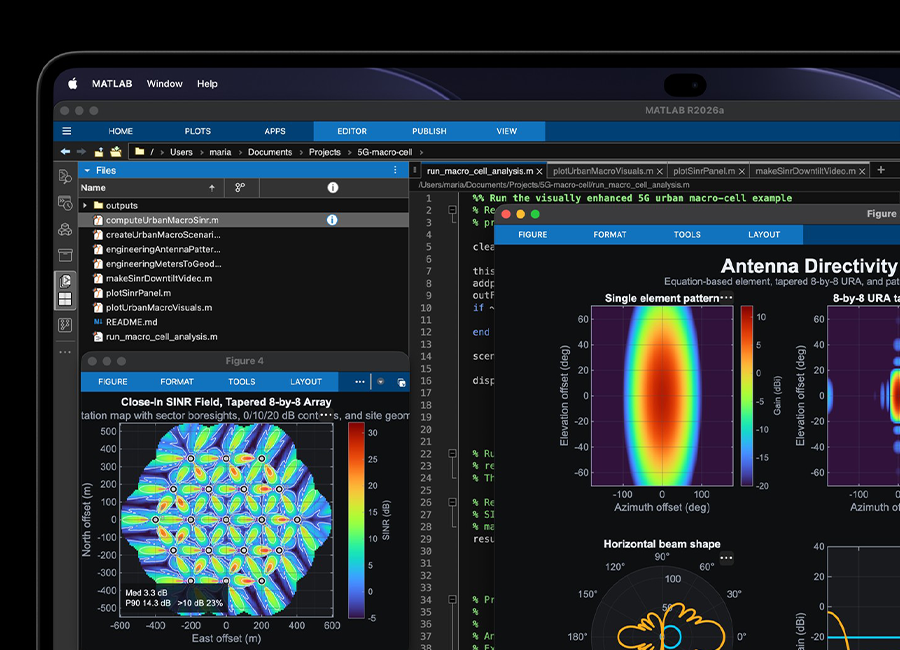This screenshot has height=650, width=900.
Task: Go up one folder level
Action: (x=99, y=152)
